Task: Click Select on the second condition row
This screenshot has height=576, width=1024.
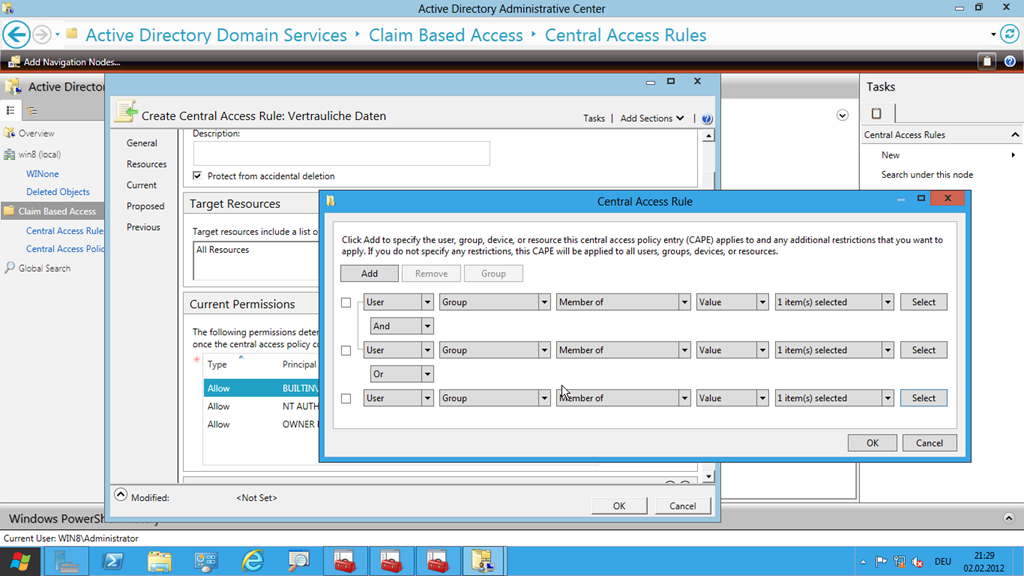Action: click(x=923, y=350)
